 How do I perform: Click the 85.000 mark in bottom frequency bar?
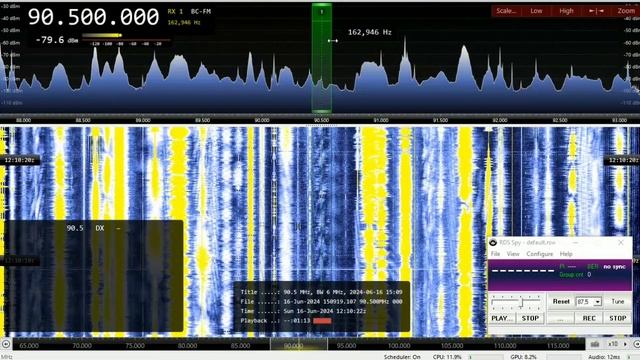coord(240,345)
